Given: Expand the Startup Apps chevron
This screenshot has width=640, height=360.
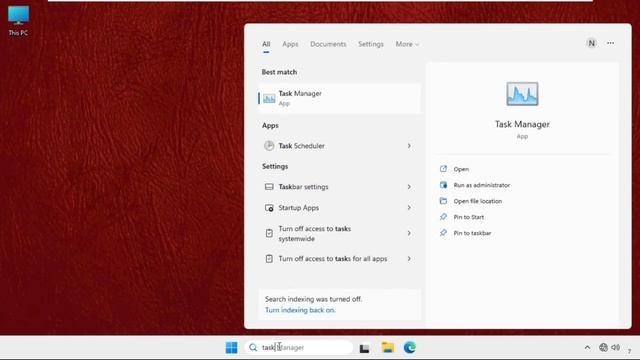Looking at the screenshot, I should [x=409, y=208].
